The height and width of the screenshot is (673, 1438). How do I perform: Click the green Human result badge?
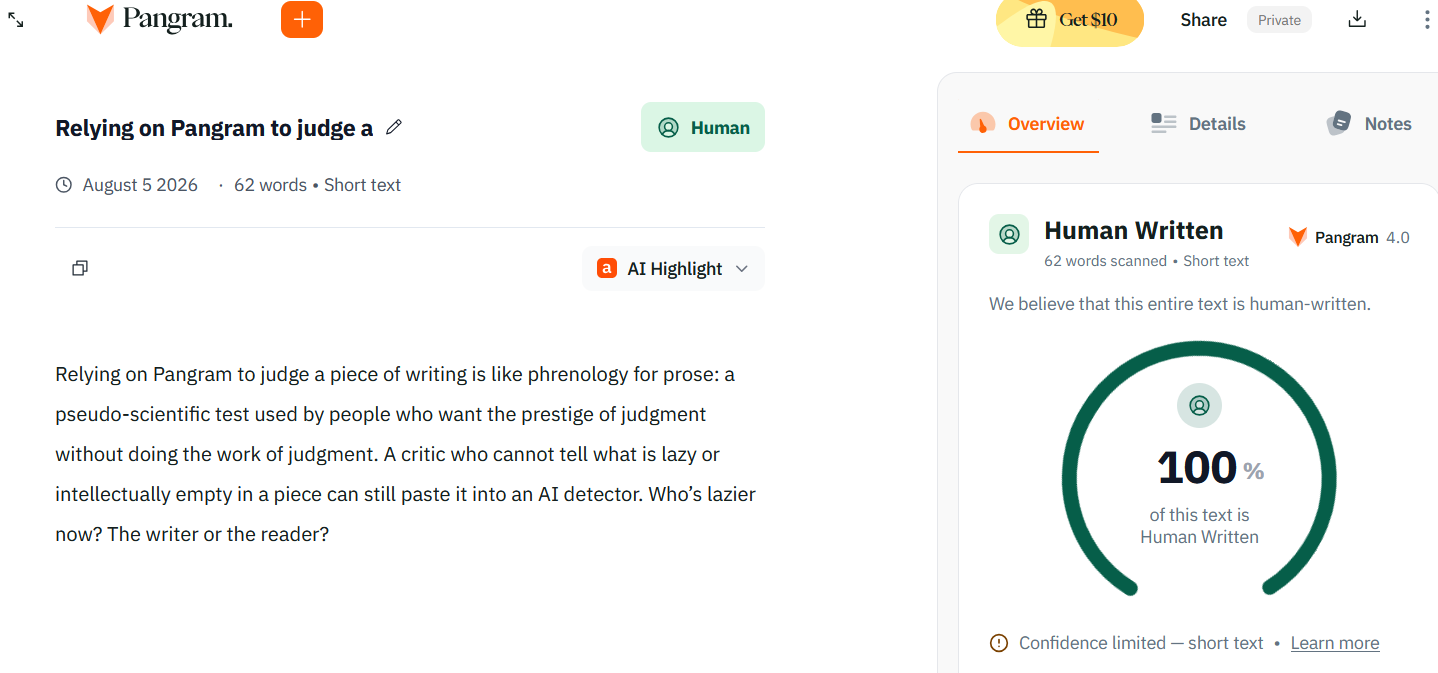click(703, 127)
